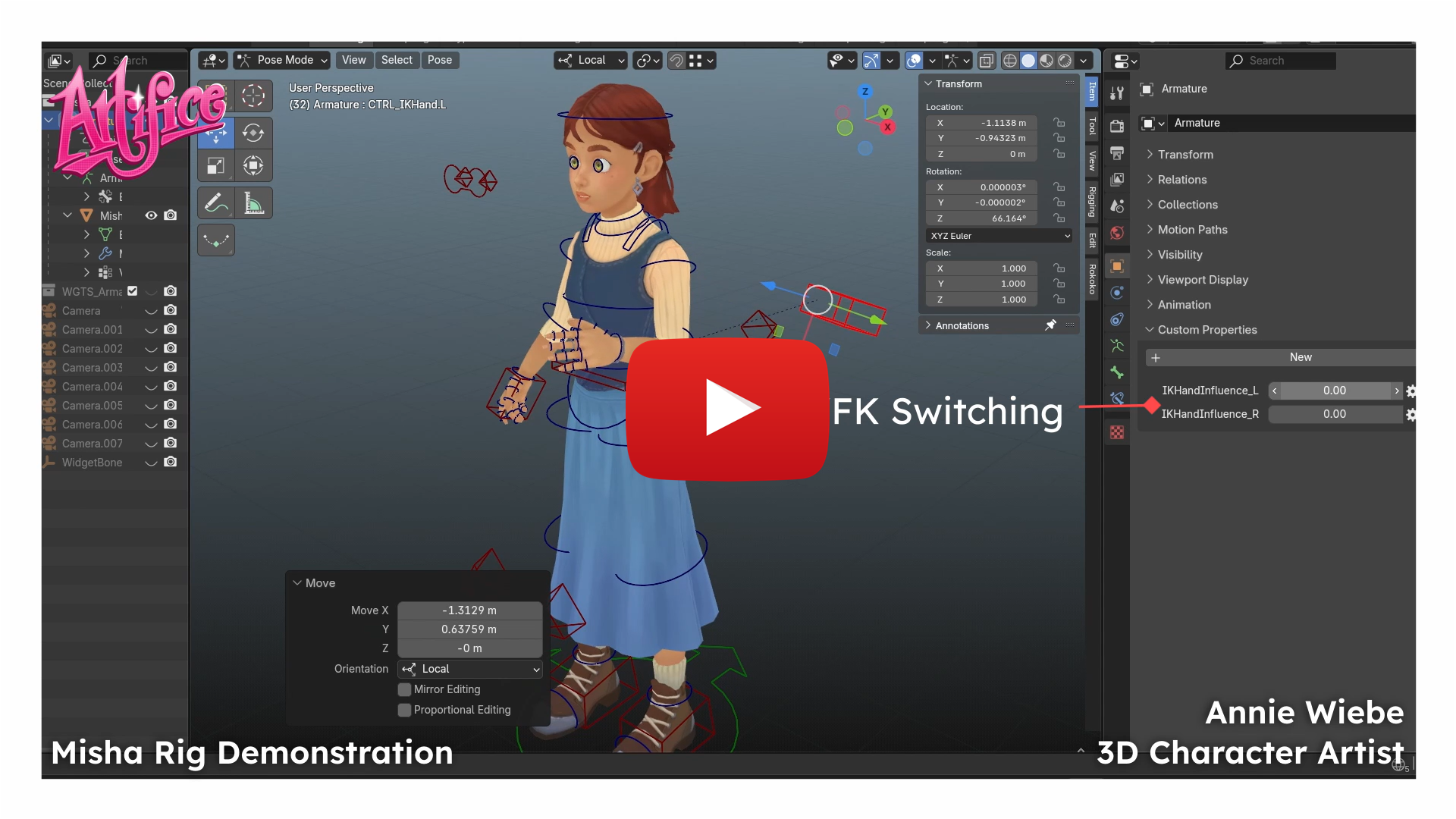
Task: Lock the Location X transform
Action: [1059, 123]
